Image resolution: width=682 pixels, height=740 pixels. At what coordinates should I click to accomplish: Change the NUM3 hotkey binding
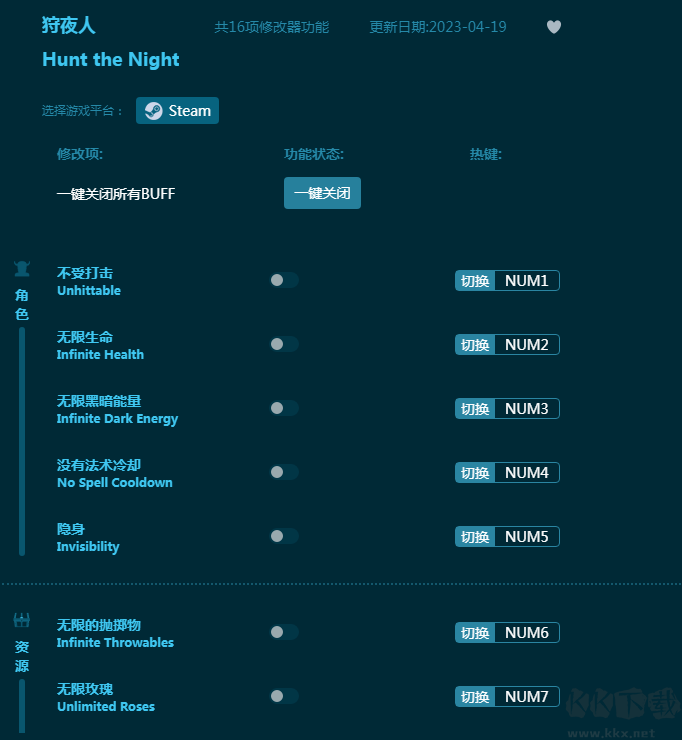[x=527, y=409]
